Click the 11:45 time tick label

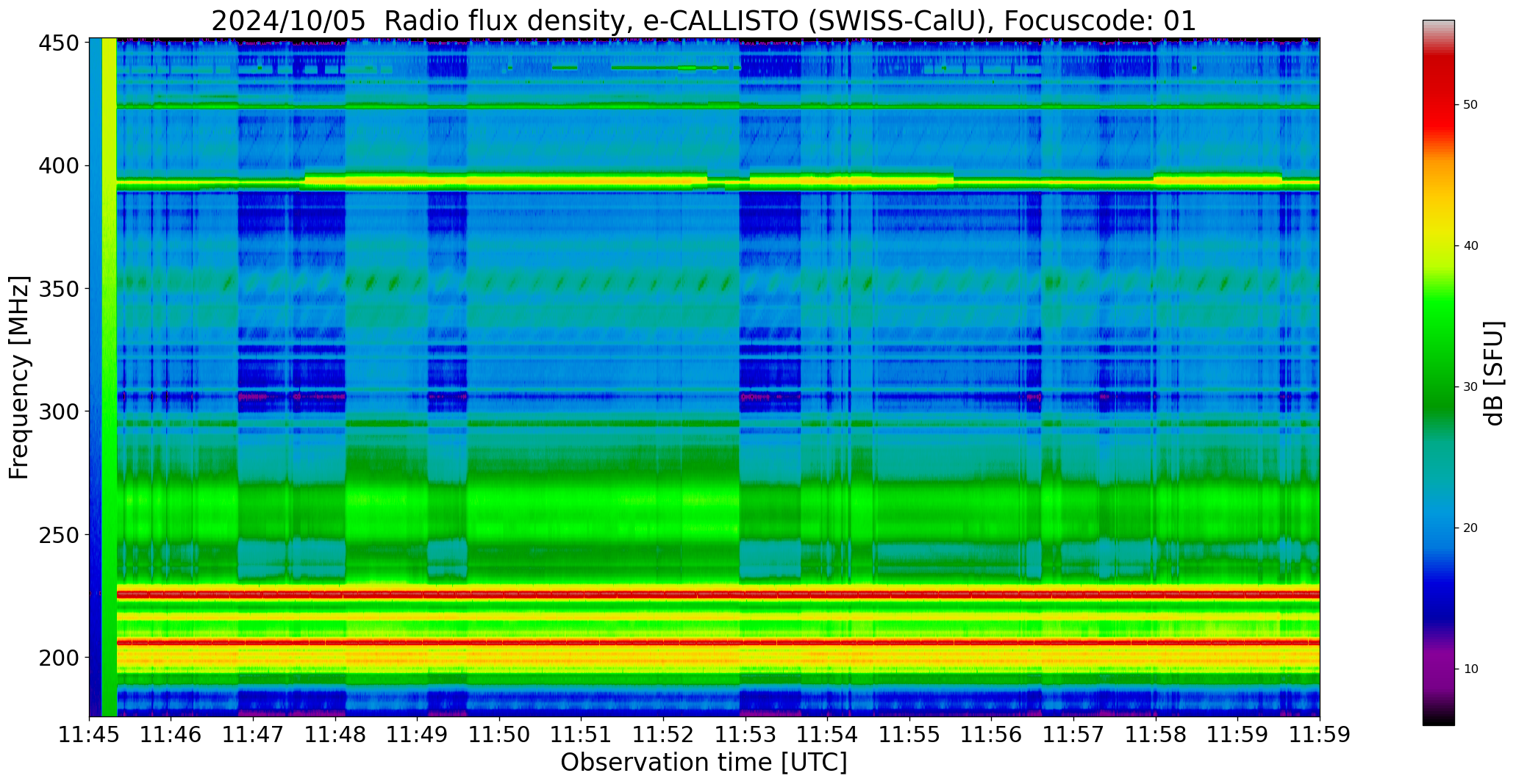tap(90, 735)
